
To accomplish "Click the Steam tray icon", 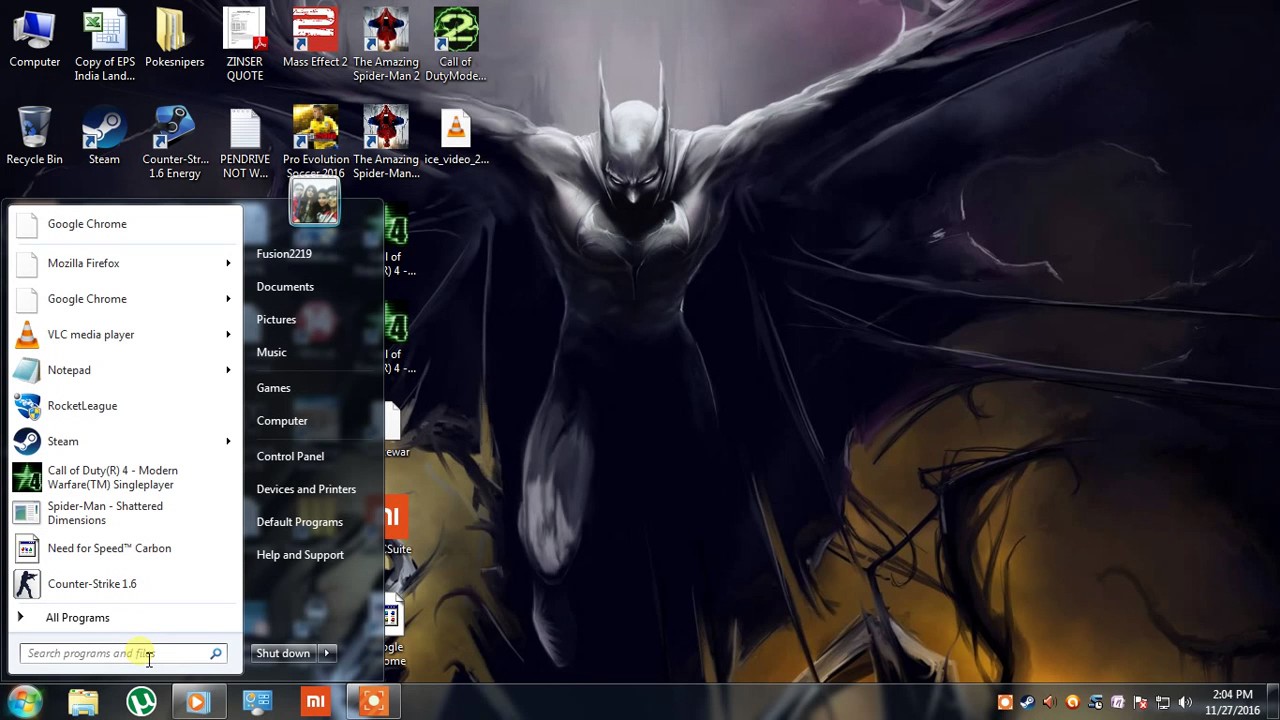I will [x=1028, y=702].
